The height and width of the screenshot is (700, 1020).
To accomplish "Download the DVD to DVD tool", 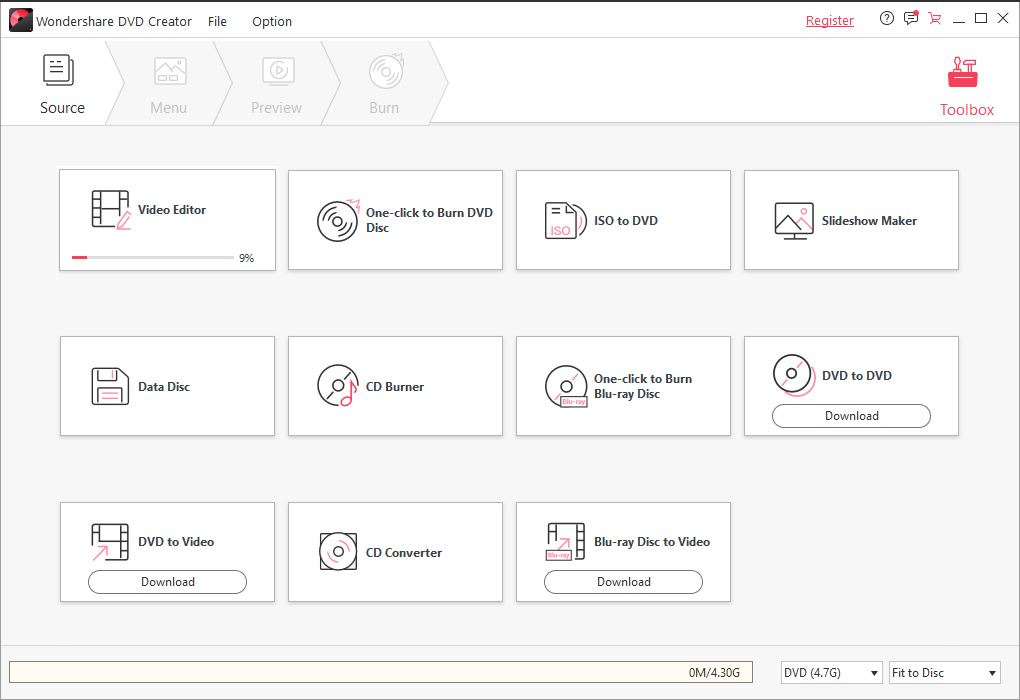I will (x=852, y=416).
